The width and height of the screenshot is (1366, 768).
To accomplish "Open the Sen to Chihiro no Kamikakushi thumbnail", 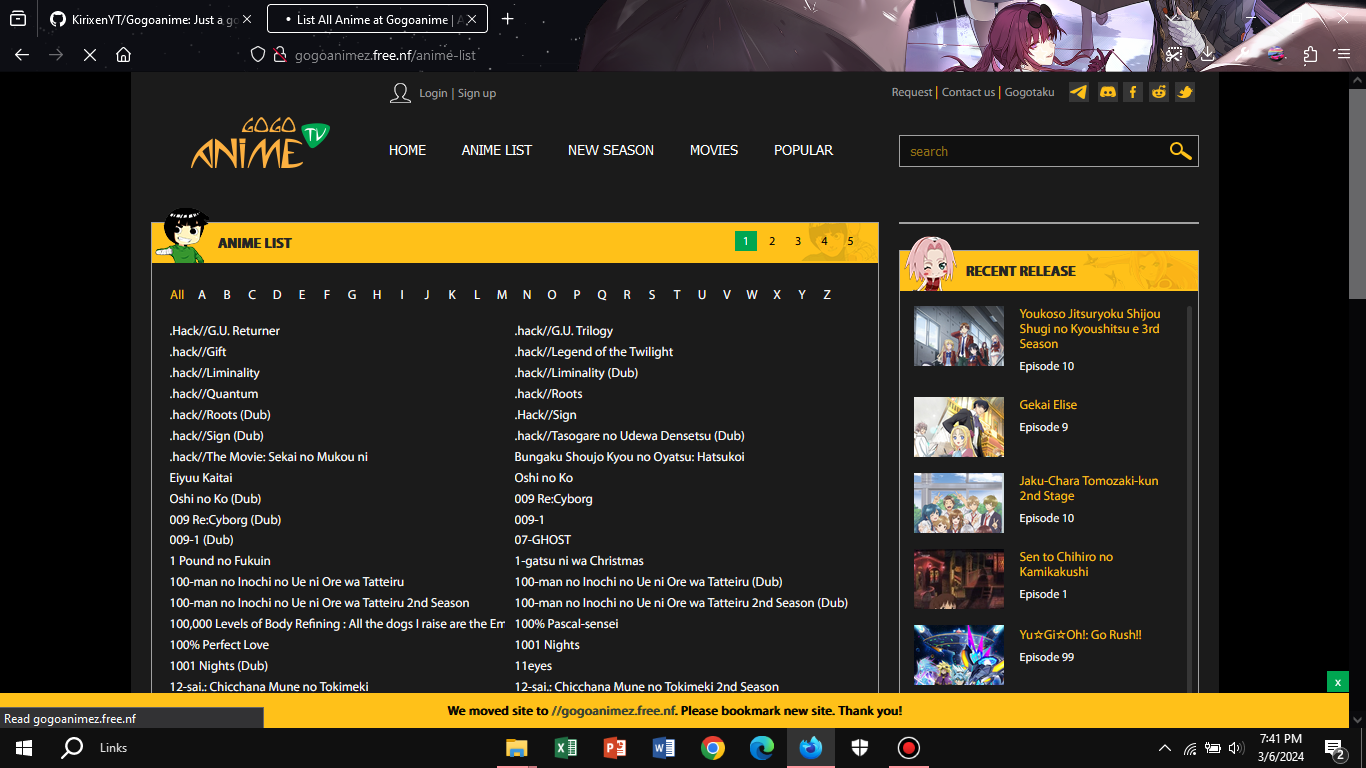I will point(959,579).
